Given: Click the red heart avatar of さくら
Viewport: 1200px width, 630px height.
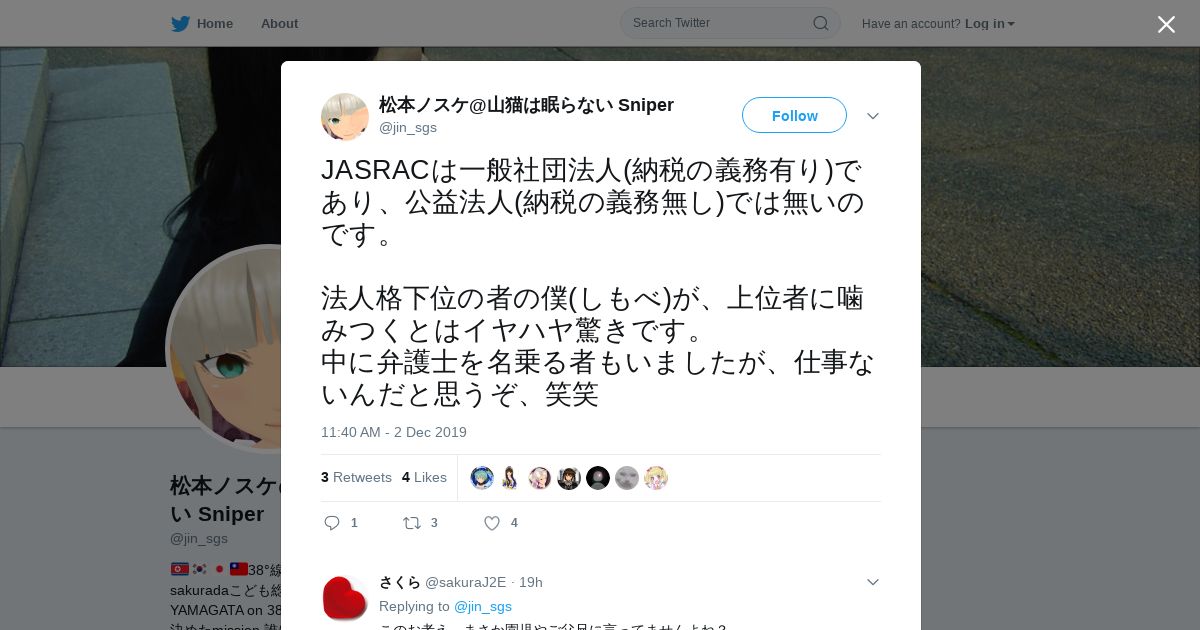Looking at the screenshot, I should coord(345,598).
